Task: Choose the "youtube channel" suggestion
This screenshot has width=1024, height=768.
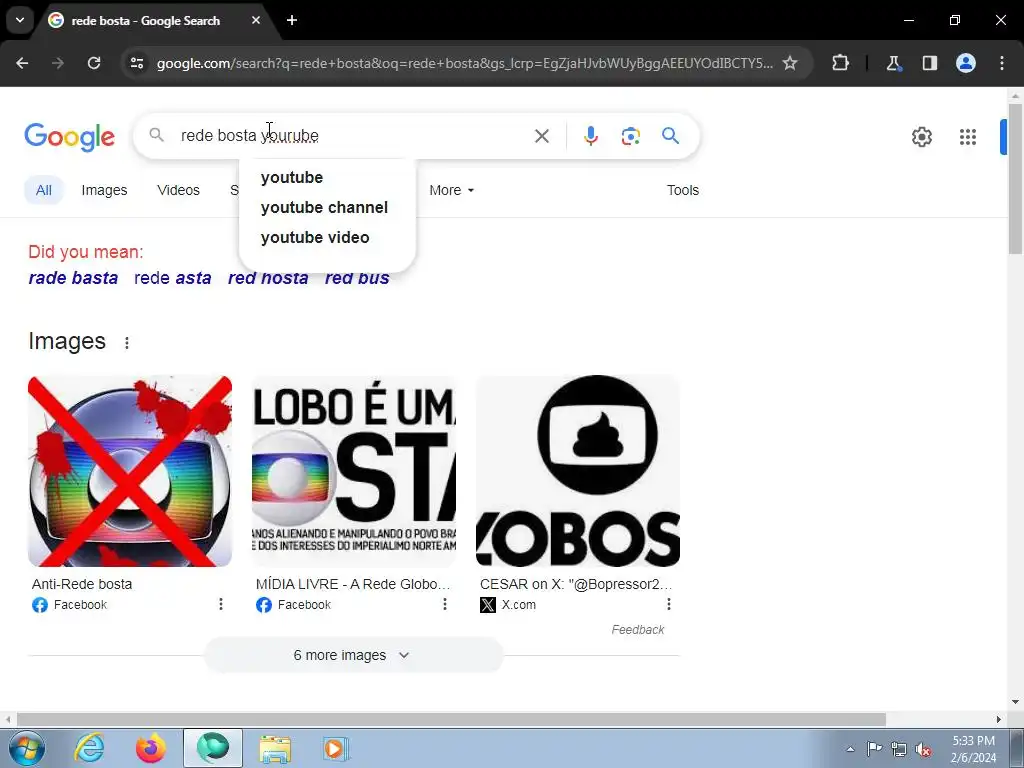Action: [327, 208]
